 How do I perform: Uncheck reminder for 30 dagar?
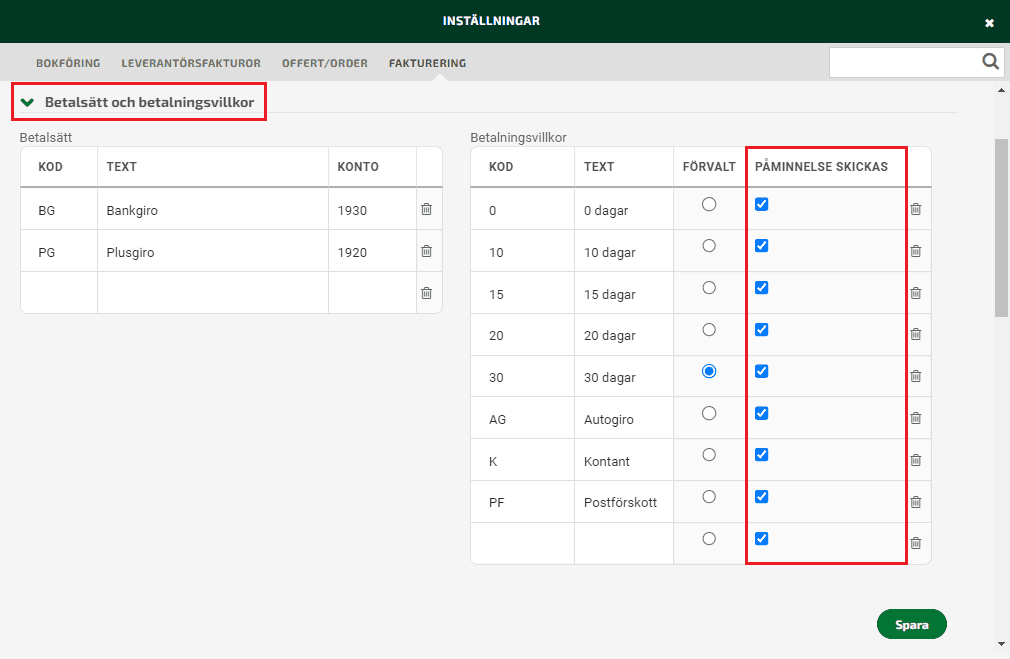[x=761, y=371]
